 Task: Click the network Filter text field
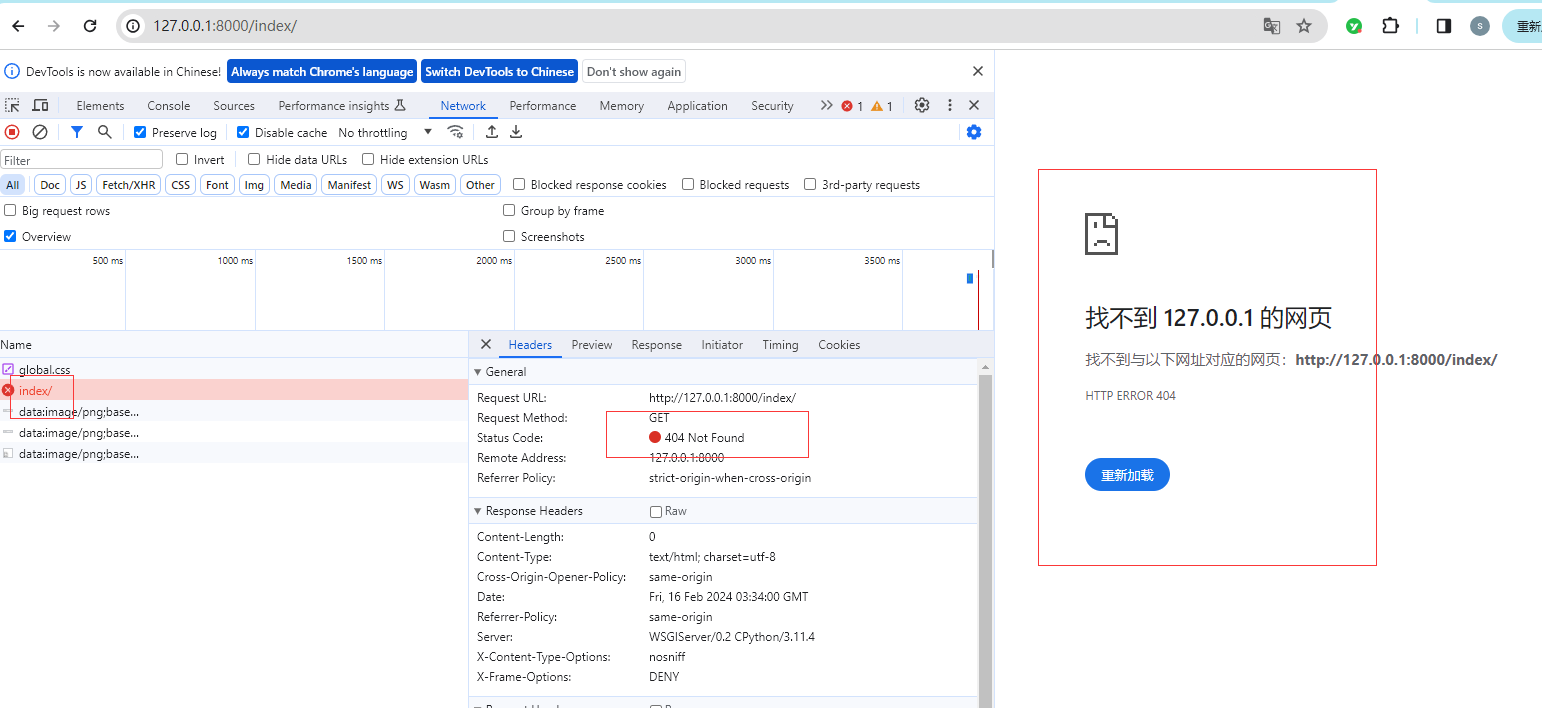[x=82, y=159]
